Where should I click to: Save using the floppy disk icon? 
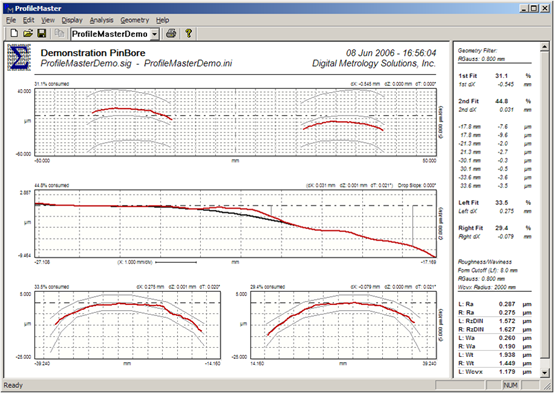[x=42, y=34]
